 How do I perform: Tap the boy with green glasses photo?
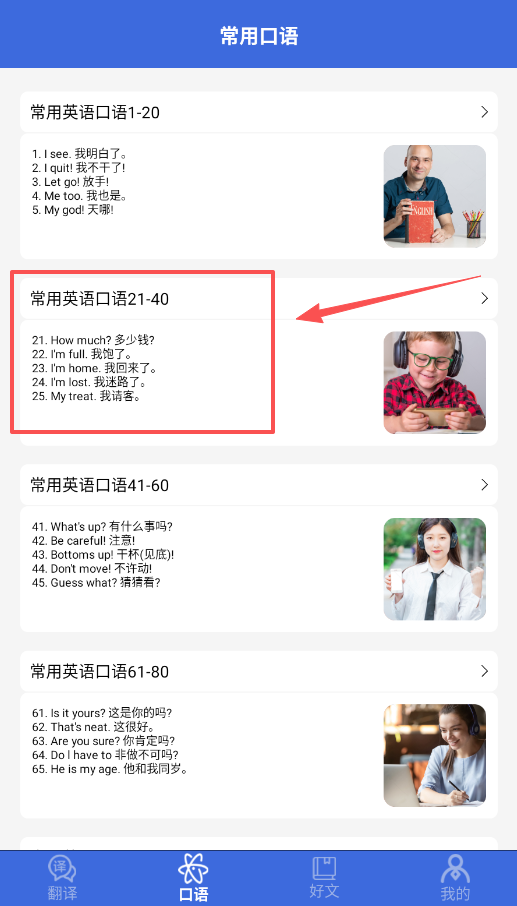434,383
